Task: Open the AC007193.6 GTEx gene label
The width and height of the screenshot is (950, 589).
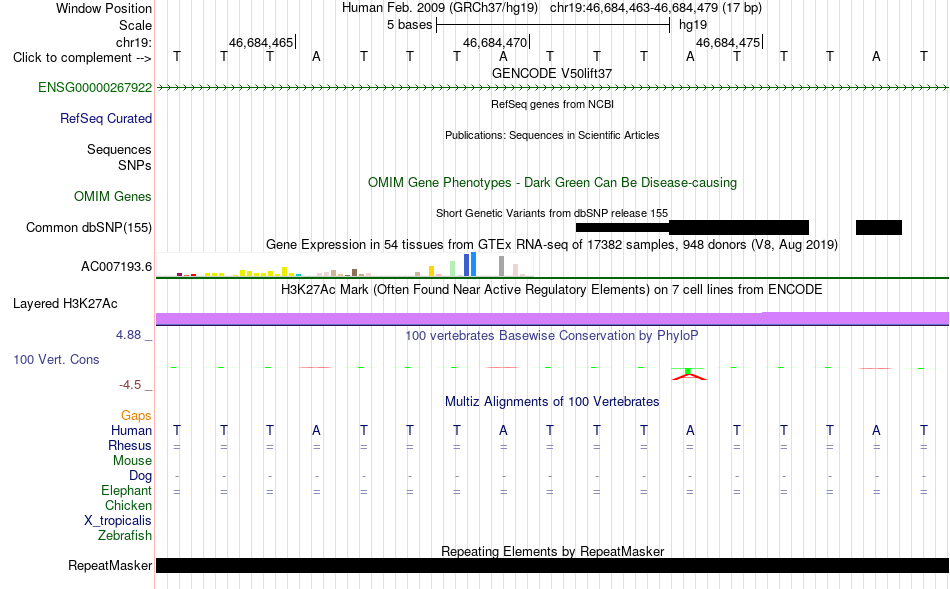Action: pos(116,267)
